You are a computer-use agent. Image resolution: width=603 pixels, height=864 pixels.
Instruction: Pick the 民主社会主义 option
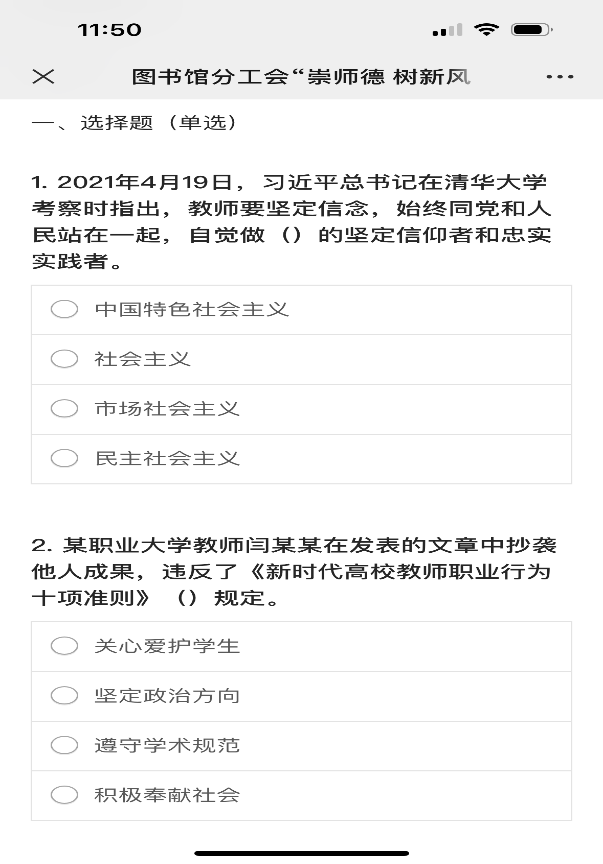pyautogui.click(x=64, y=459)
